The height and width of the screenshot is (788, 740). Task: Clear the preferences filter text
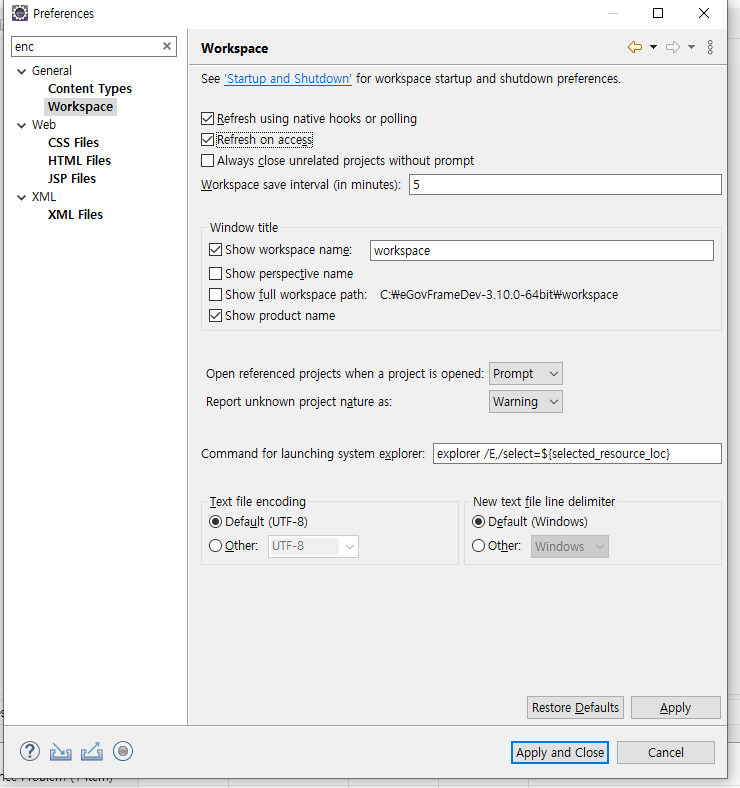coord(167,46)
